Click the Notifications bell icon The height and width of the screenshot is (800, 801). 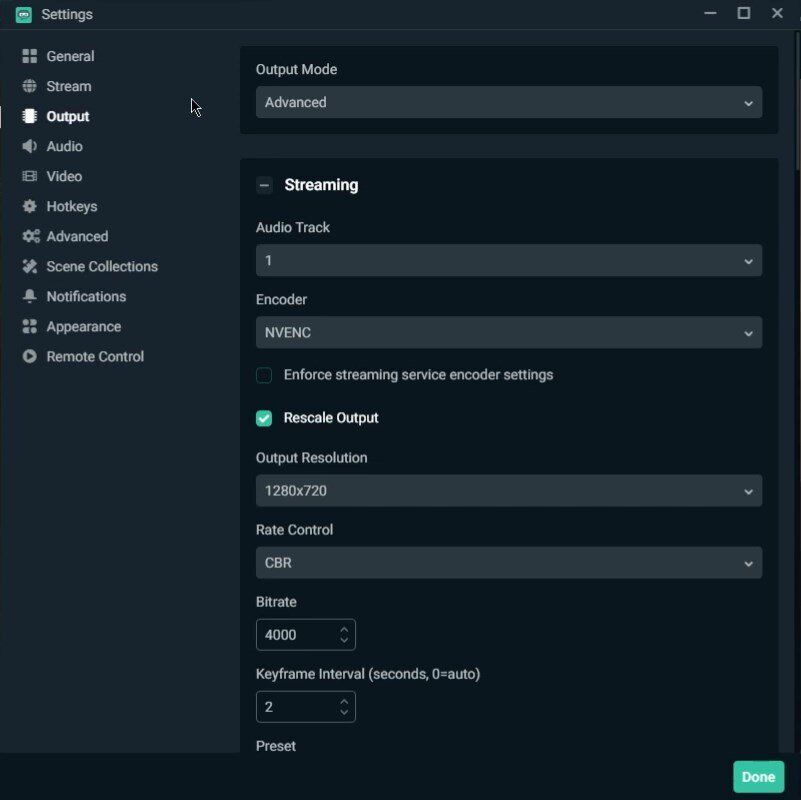(x=30, y=297)
